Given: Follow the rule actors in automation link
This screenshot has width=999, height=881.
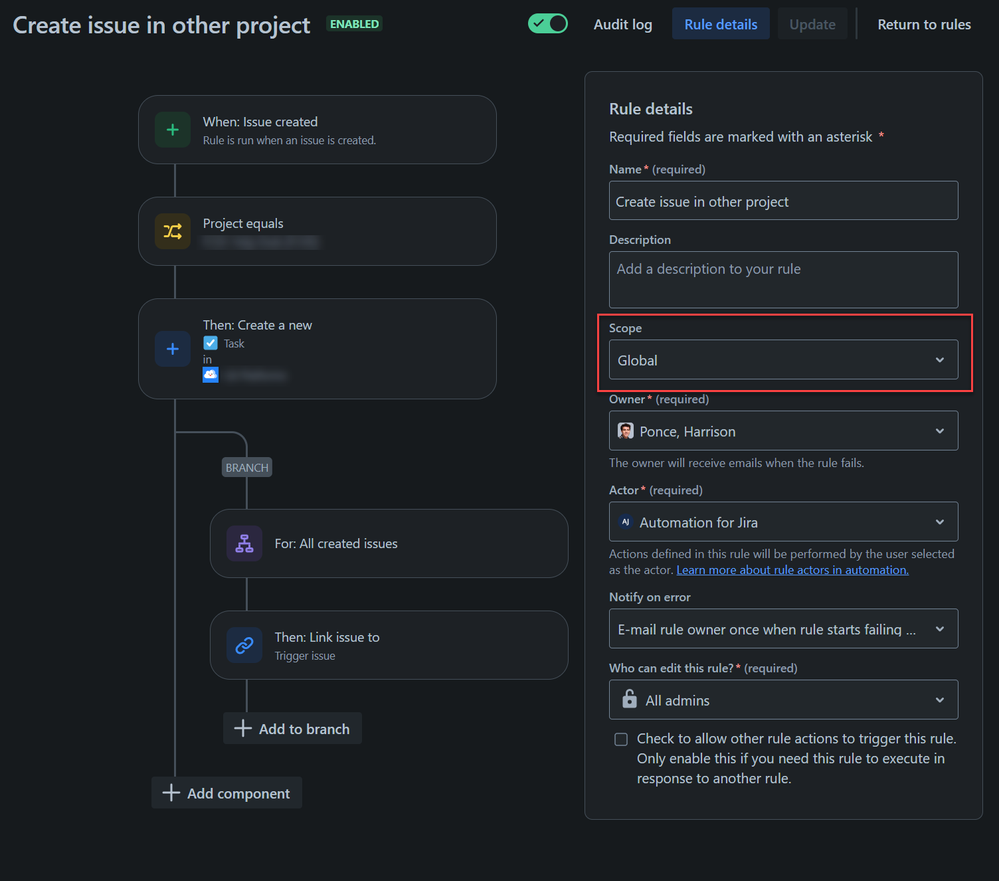Looking at the screenshot, I should (x=791, y=569).
